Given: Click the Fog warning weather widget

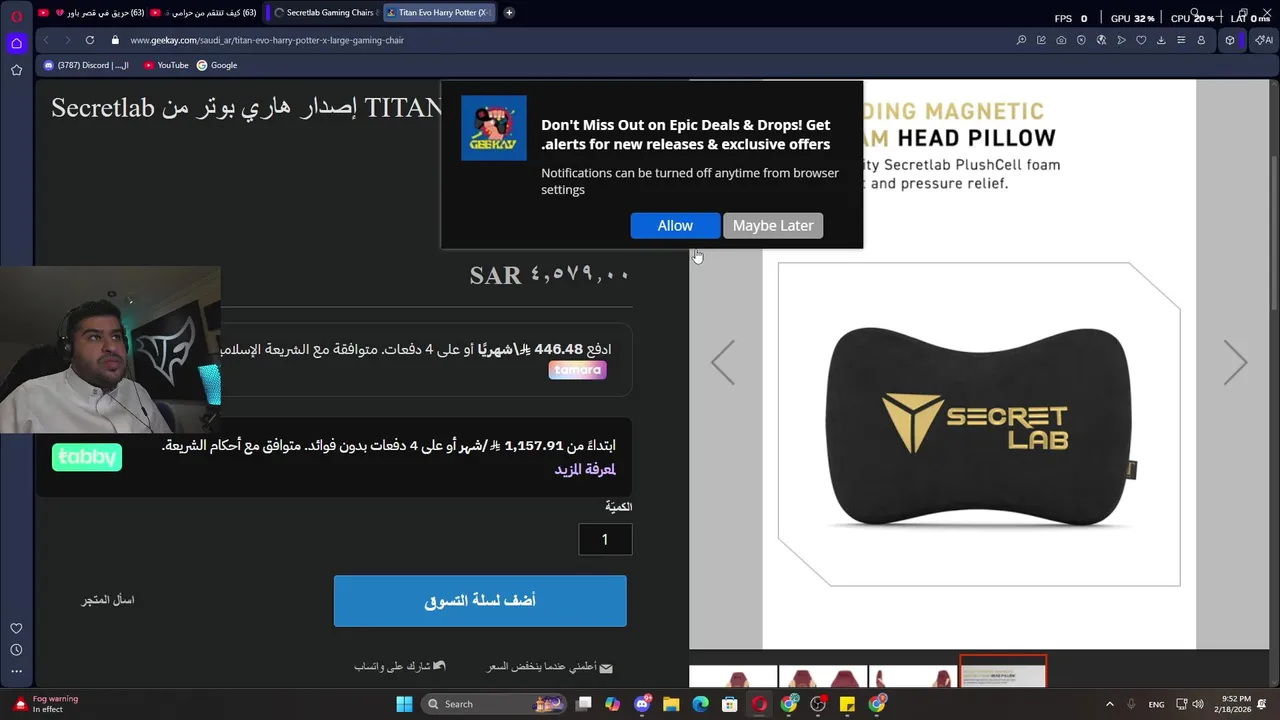Looking at the screenshot, I should pos(45,704).
